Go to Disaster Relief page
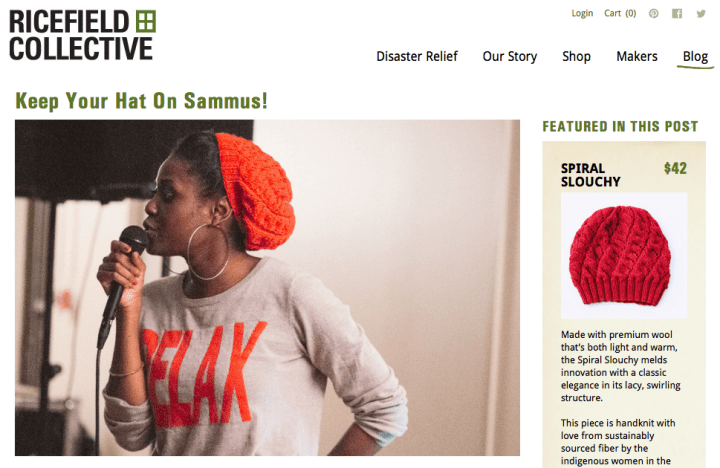Image resolution: width=720 pixels, height=468 pixels. [417, 56]
